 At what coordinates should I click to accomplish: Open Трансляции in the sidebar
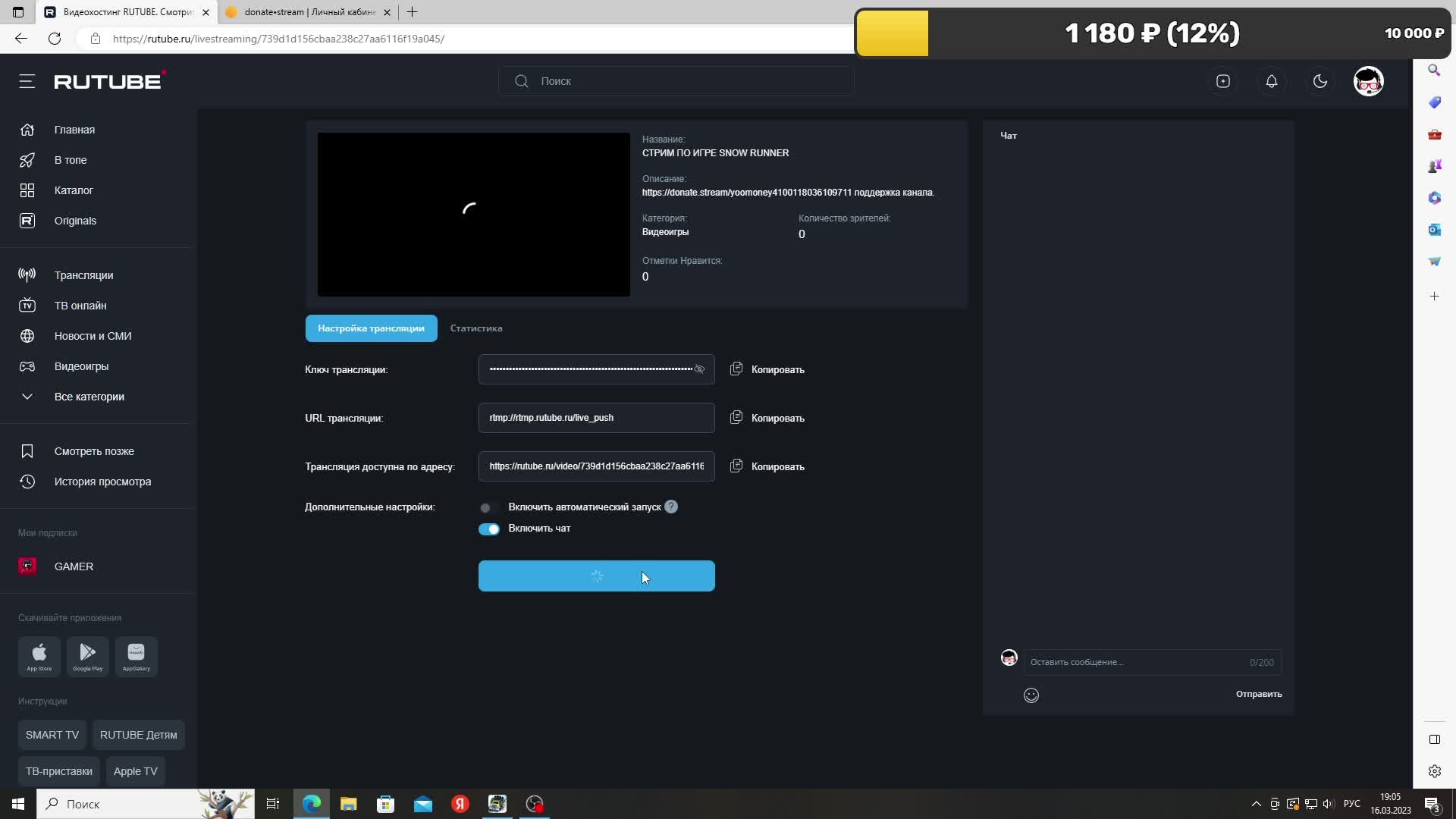pyautogui.click(x=83, y=275)
